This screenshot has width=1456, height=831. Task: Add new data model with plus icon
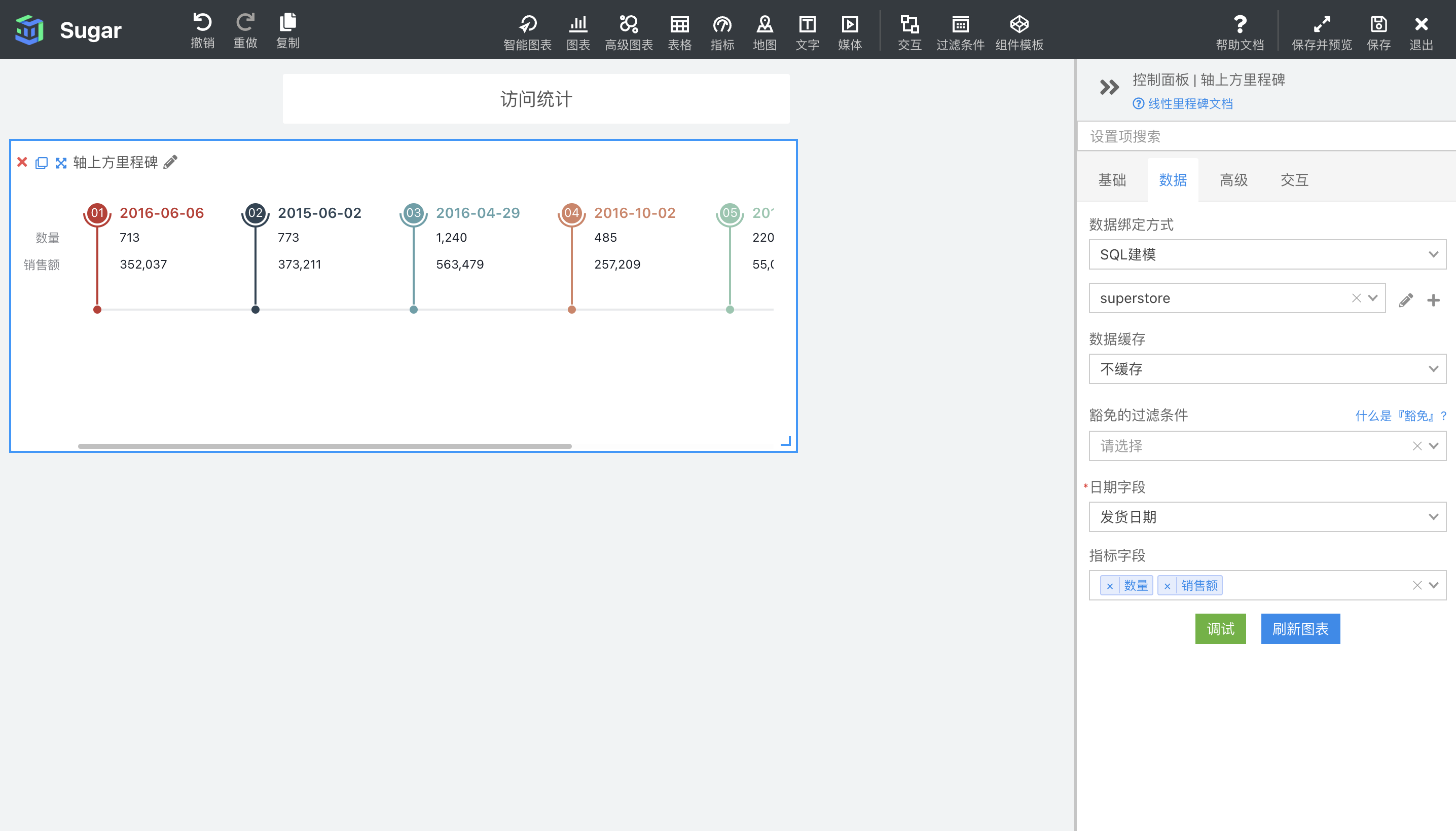(x=1433, y=299)
